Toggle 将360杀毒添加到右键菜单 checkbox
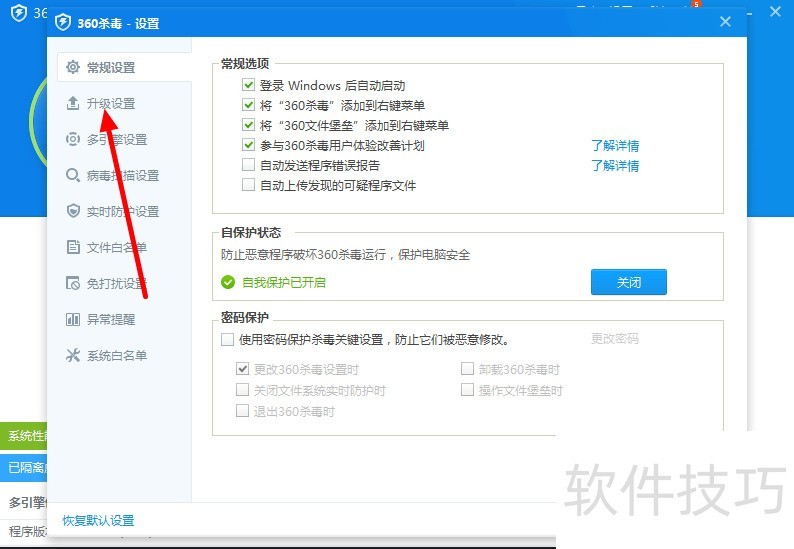 coord(248,105)
